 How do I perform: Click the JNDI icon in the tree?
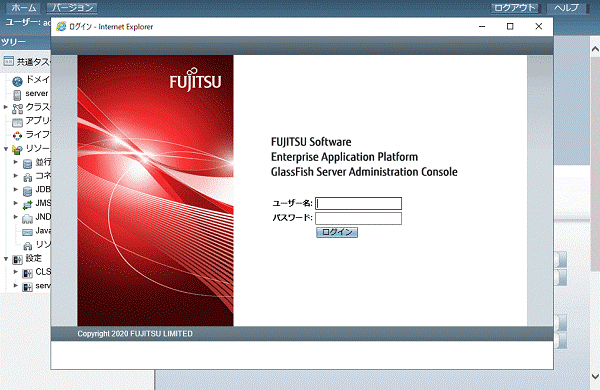[28, 219]
